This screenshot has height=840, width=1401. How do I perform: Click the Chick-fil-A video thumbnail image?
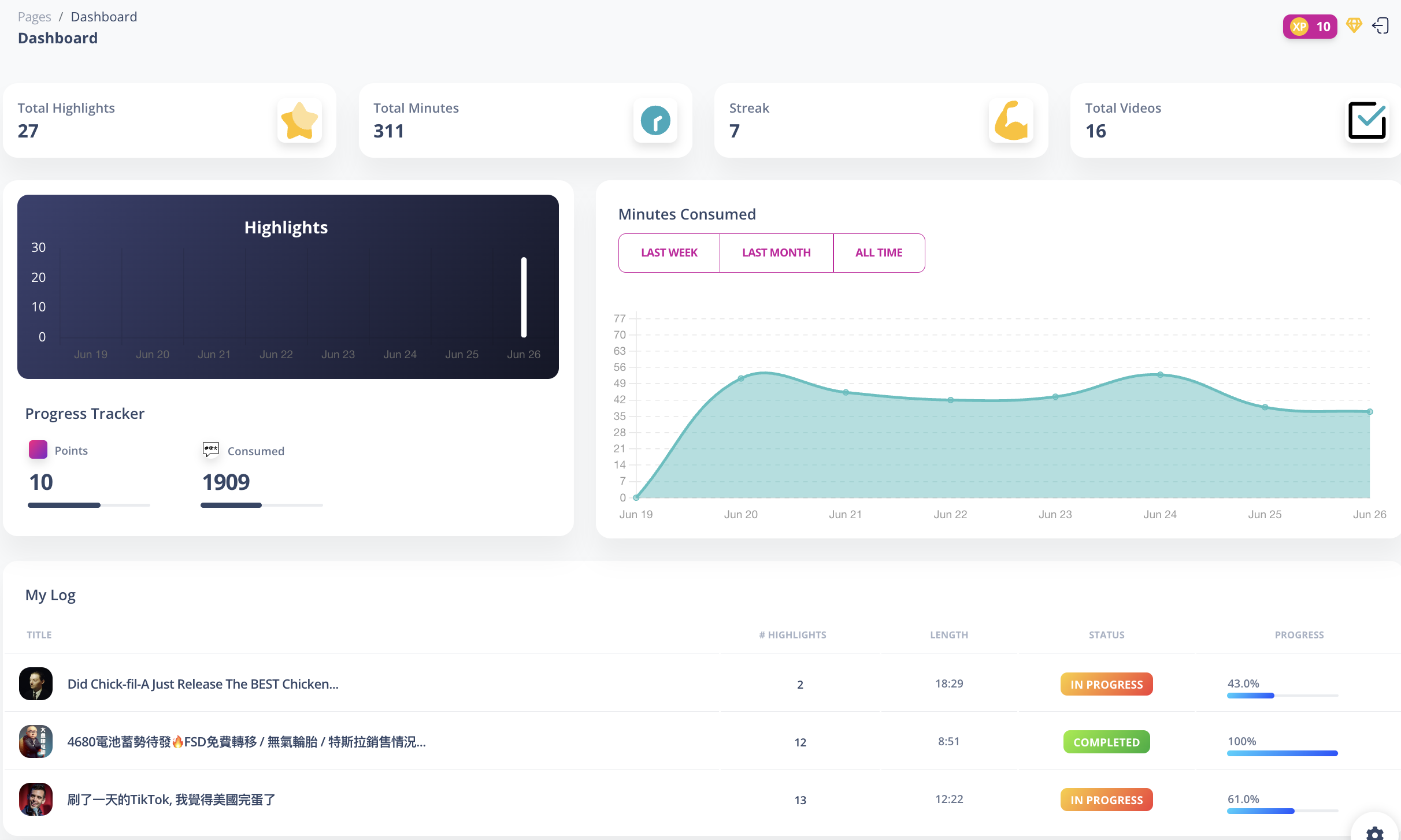(36, 684)
